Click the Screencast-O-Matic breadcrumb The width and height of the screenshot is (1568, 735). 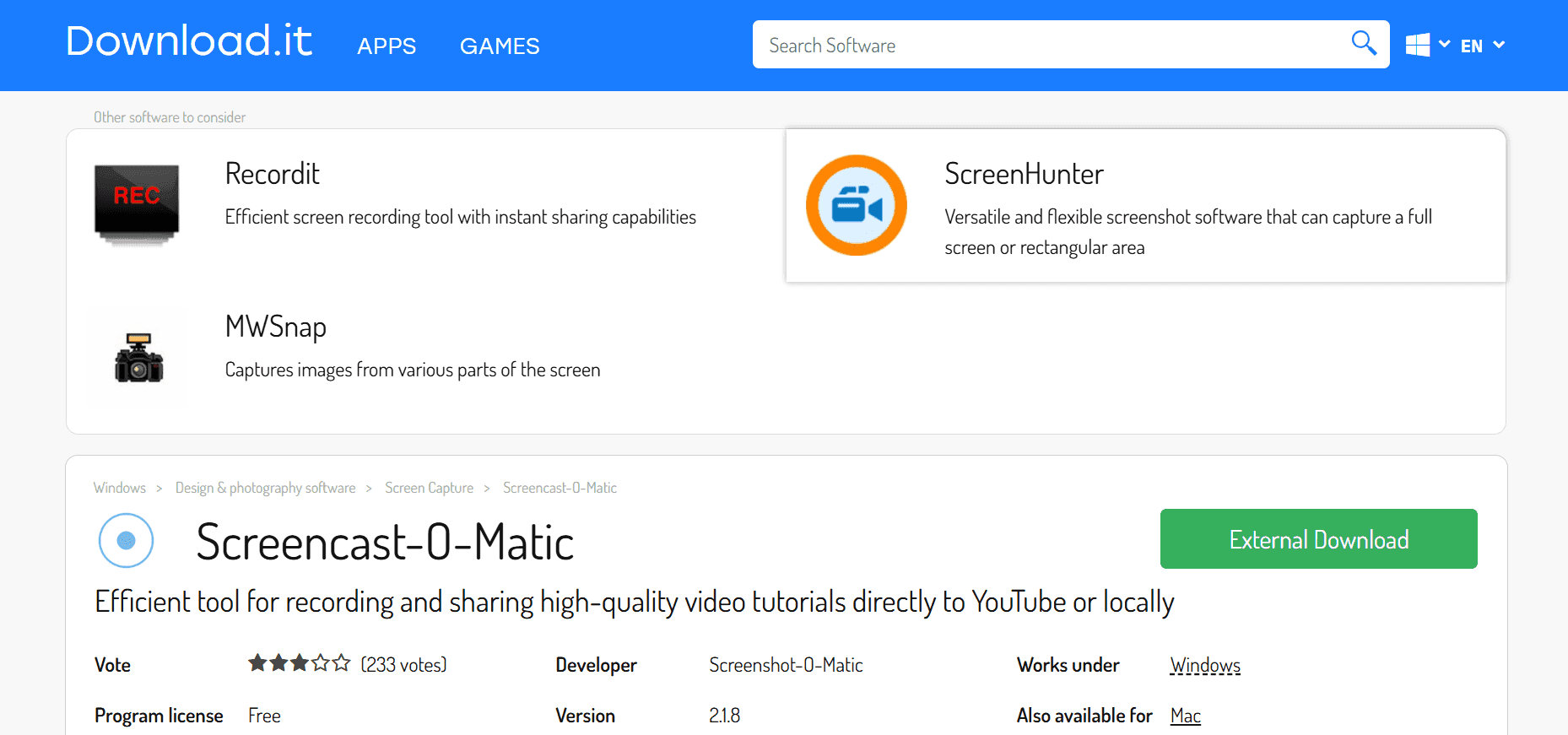[560, 488]
